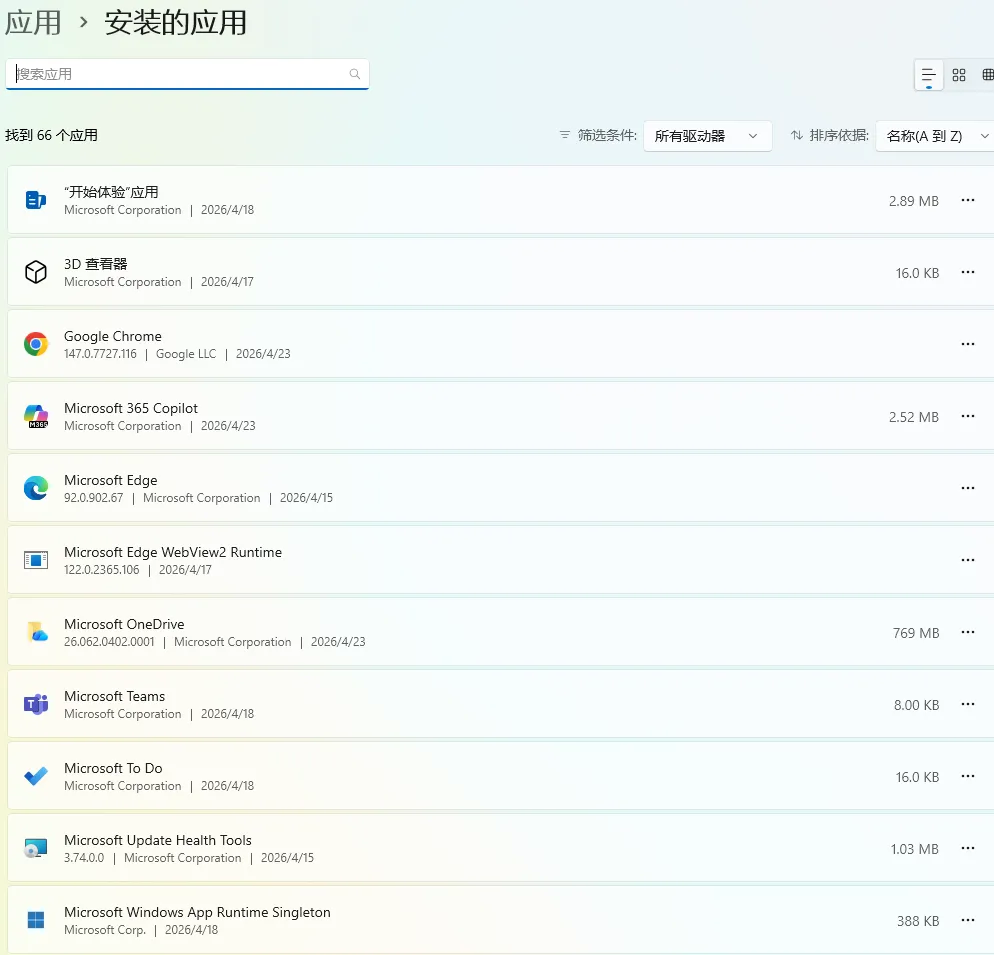Click the 排序依据 label
Screen dimensions: 994x955
tap(839, 135)
